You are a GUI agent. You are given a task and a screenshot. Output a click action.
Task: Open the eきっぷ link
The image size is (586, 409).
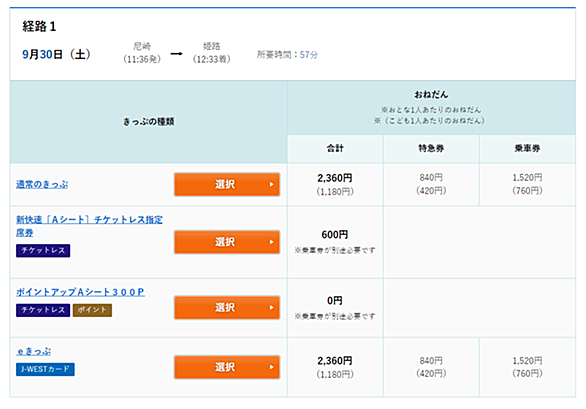click(x=34, y=351)
